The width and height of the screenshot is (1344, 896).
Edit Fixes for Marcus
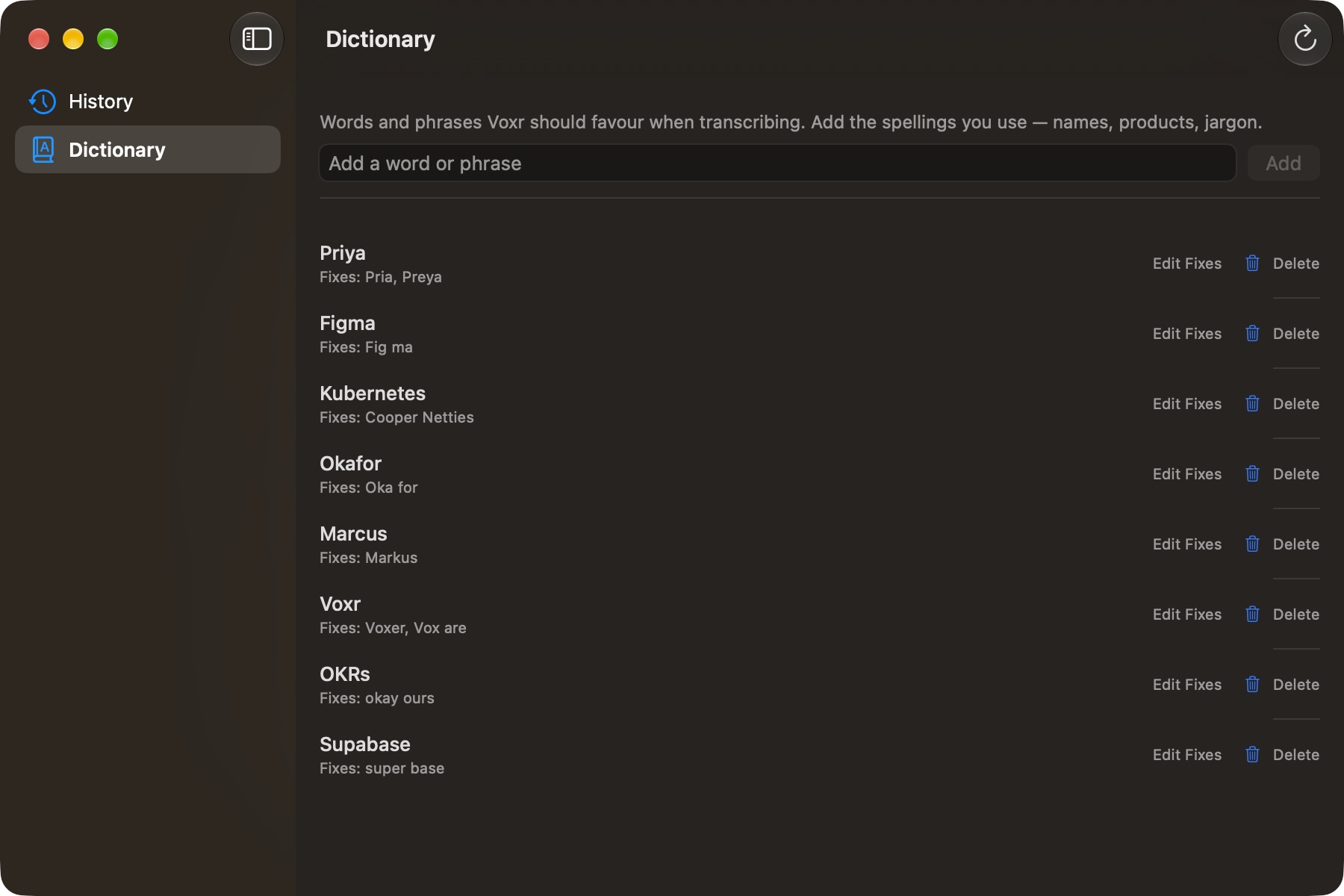coord(1187,544)
